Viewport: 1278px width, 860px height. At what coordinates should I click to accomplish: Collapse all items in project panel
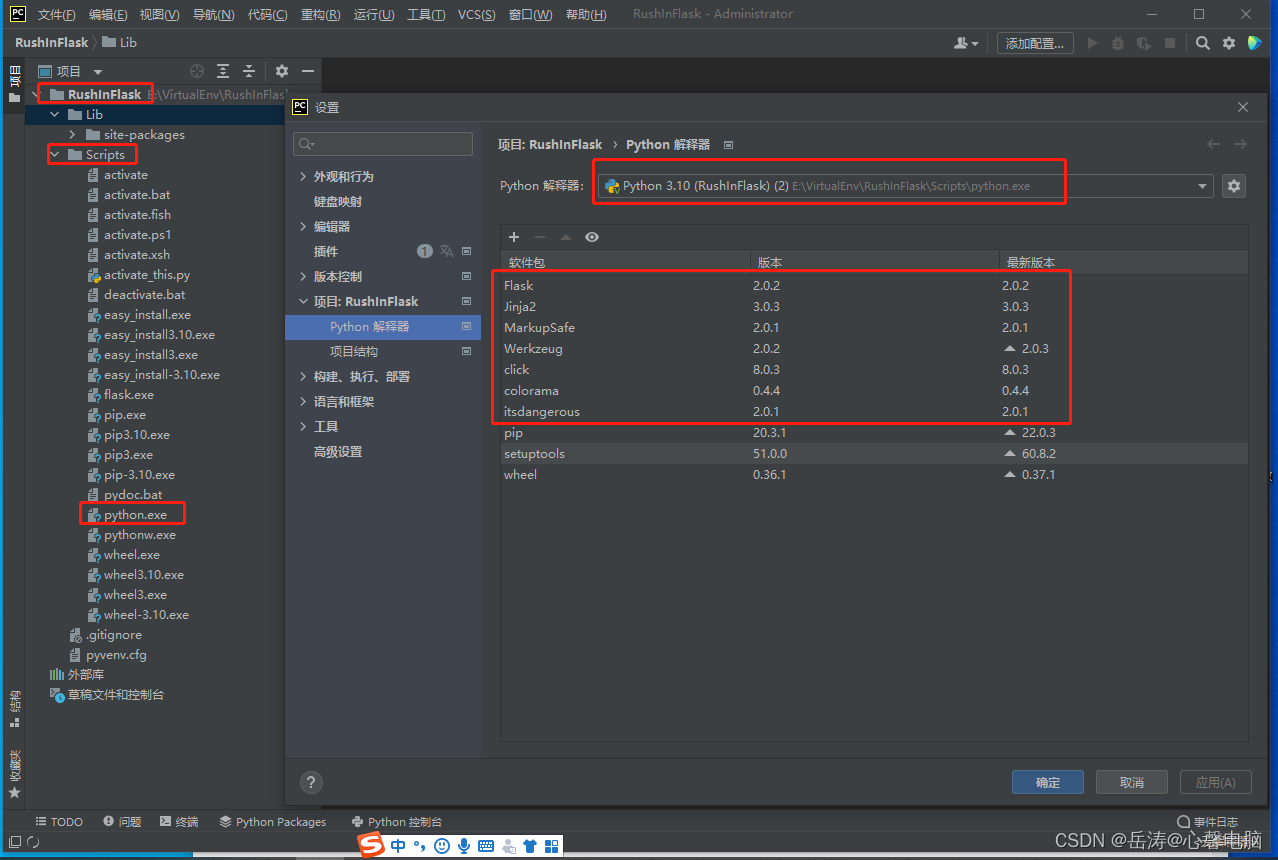[249, 71]
